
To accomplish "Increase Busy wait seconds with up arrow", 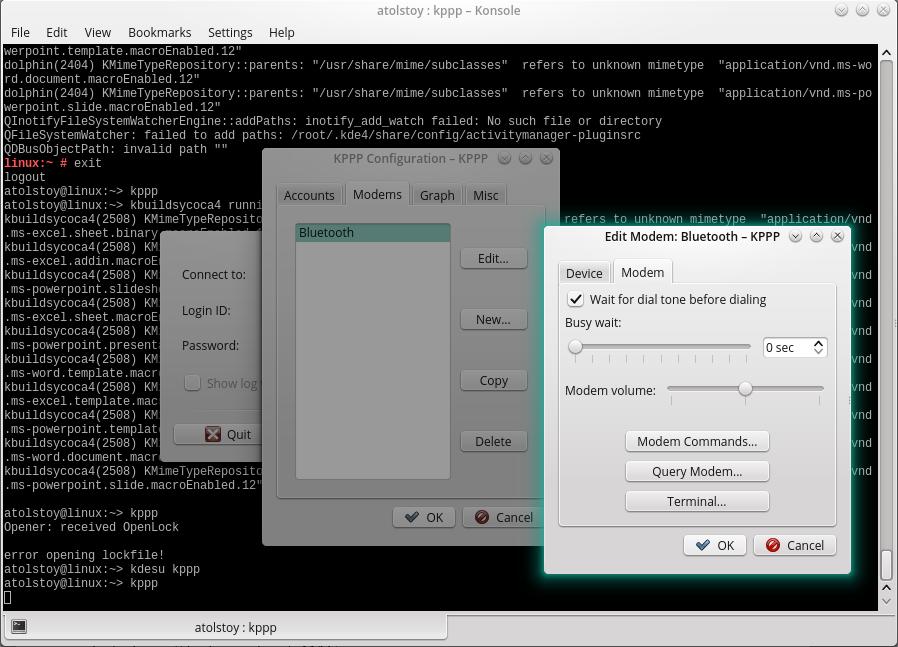I will 818,342.
